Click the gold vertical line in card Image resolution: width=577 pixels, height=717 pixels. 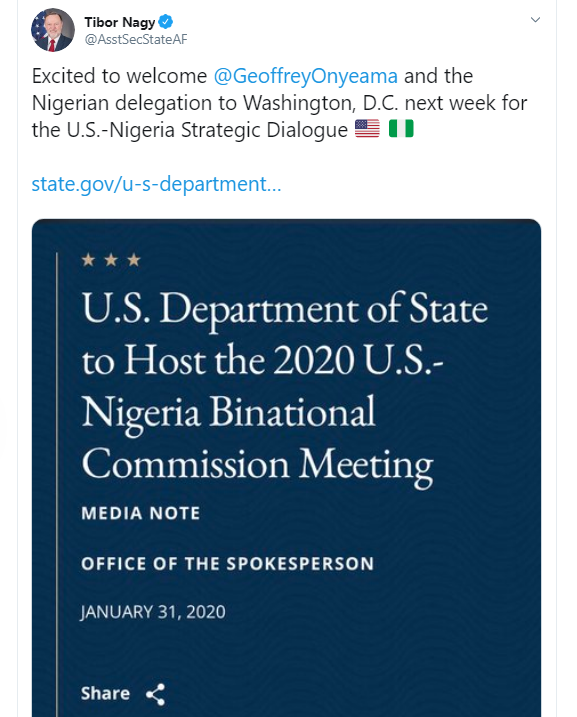click(x=57, y=484)
